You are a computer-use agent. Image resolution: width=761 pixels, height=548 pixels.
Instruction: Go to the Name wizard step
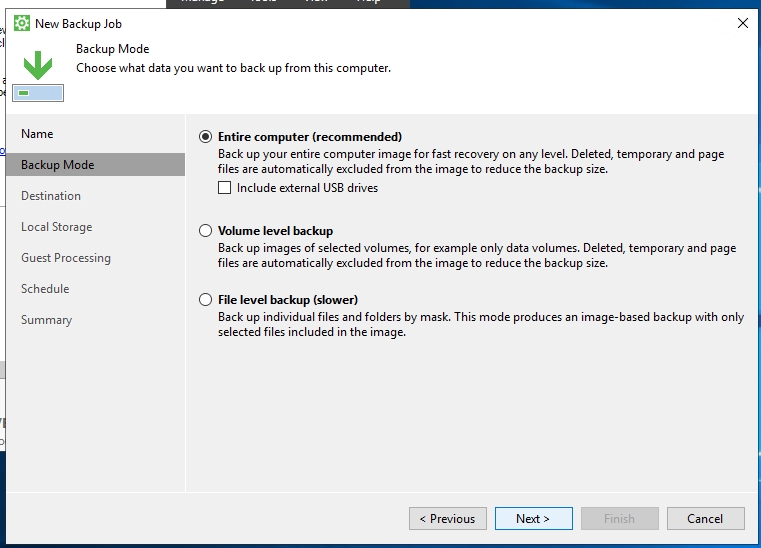(x=37, y=134)
